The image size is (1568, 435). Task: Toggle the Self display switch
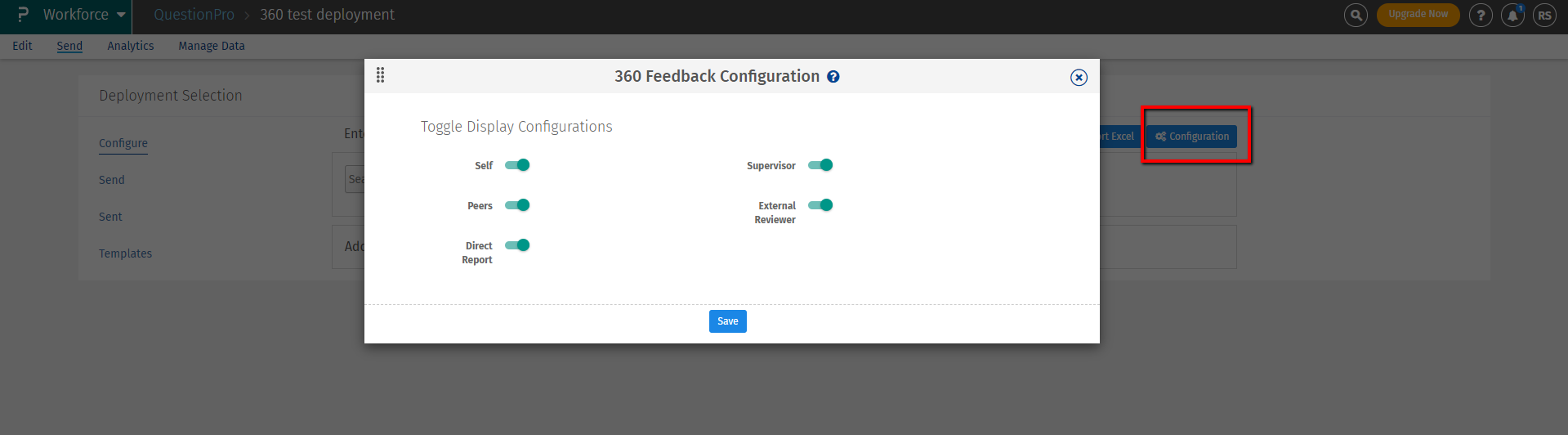coord(517,165)
